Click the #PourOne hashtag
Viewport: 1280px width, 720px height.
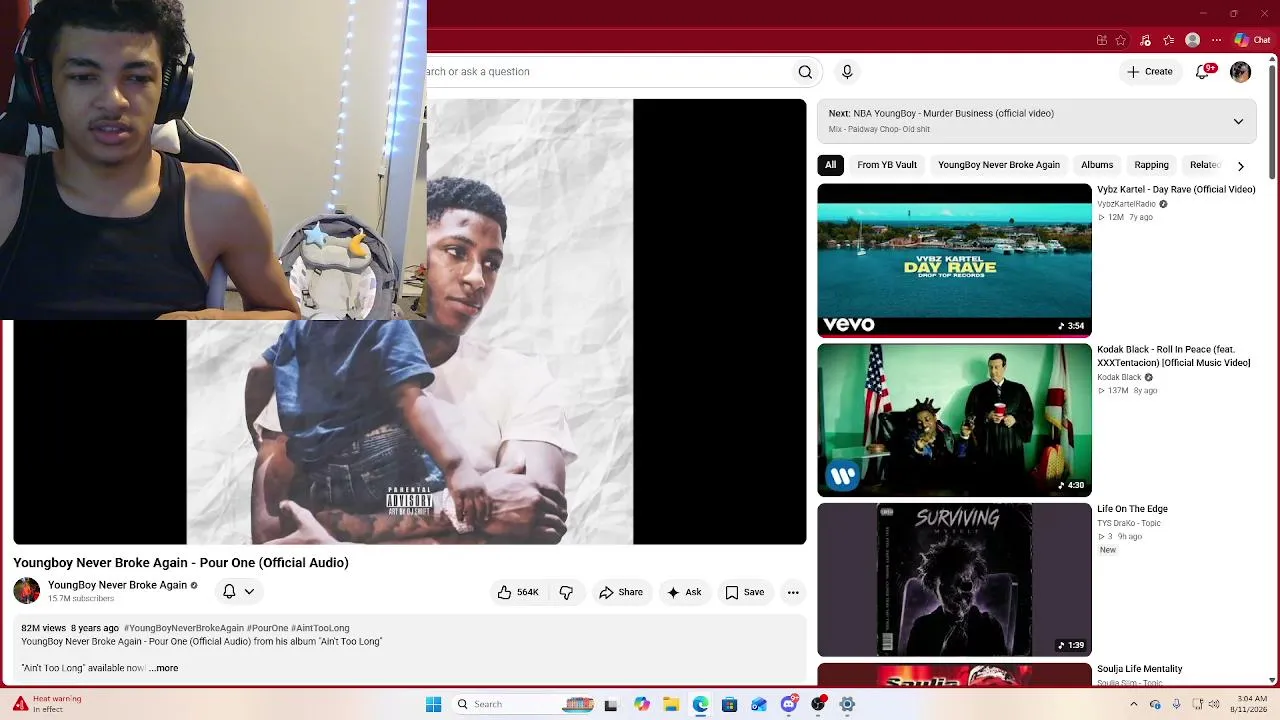point(267,628)
